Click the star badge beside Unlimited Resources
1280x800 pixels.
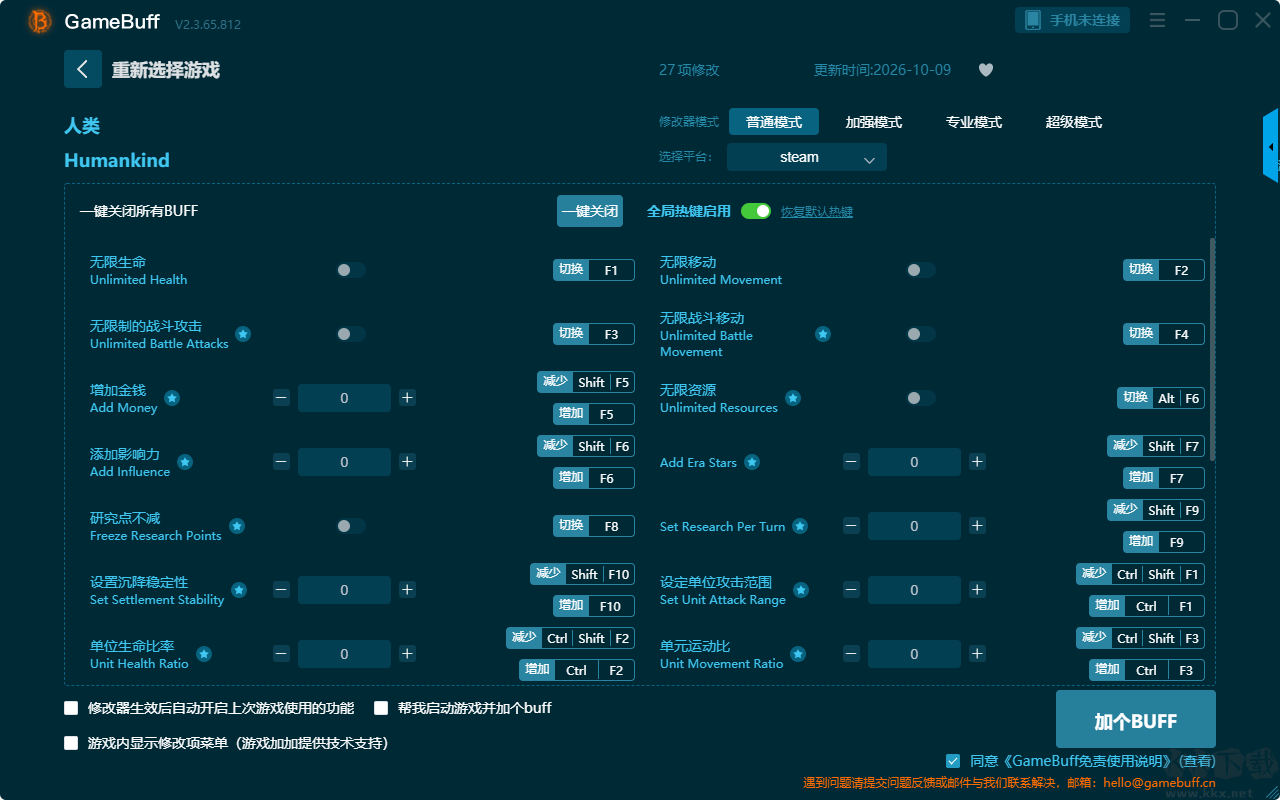(793, 398)
